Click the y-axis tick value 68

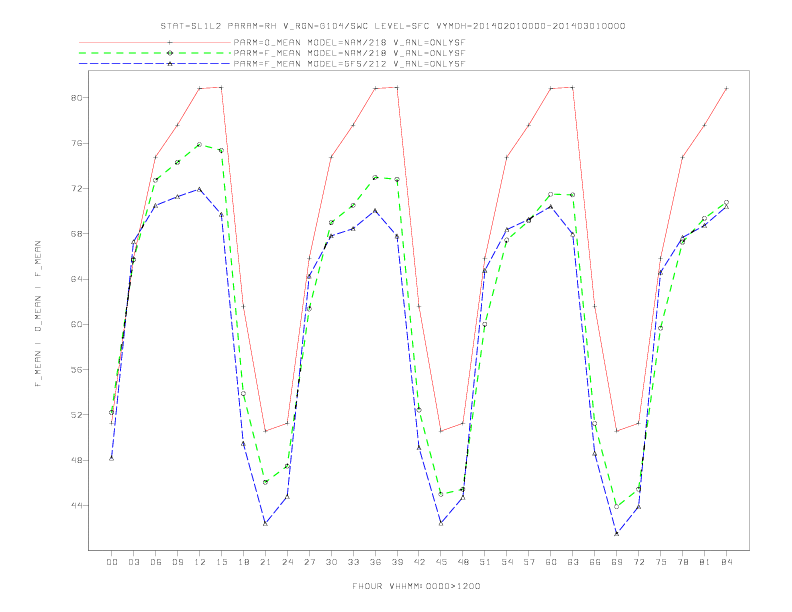click(76, 234)
